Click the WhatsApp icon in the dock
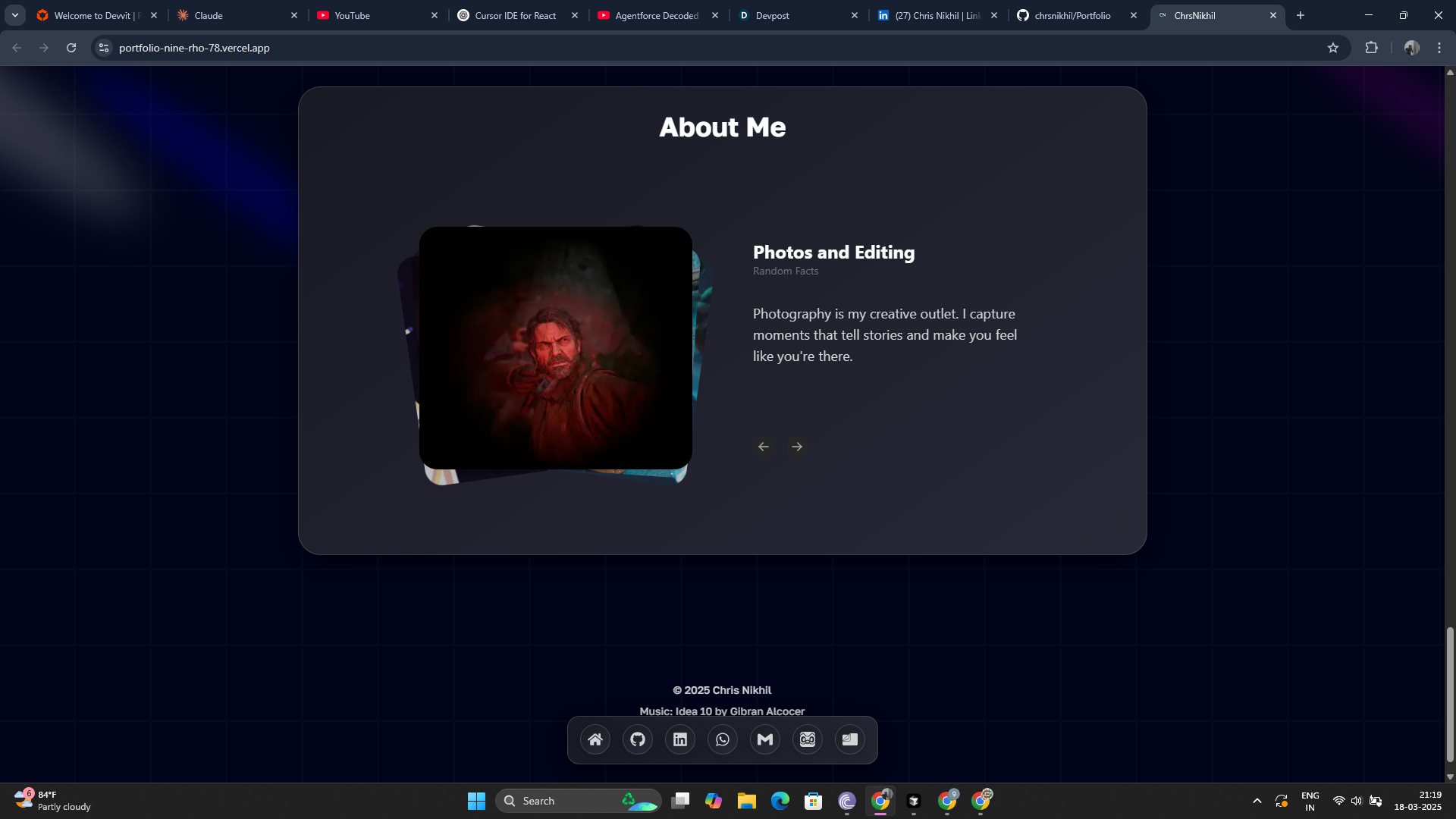This screenshot has height=819, width=1456. [x=723, y=739]
